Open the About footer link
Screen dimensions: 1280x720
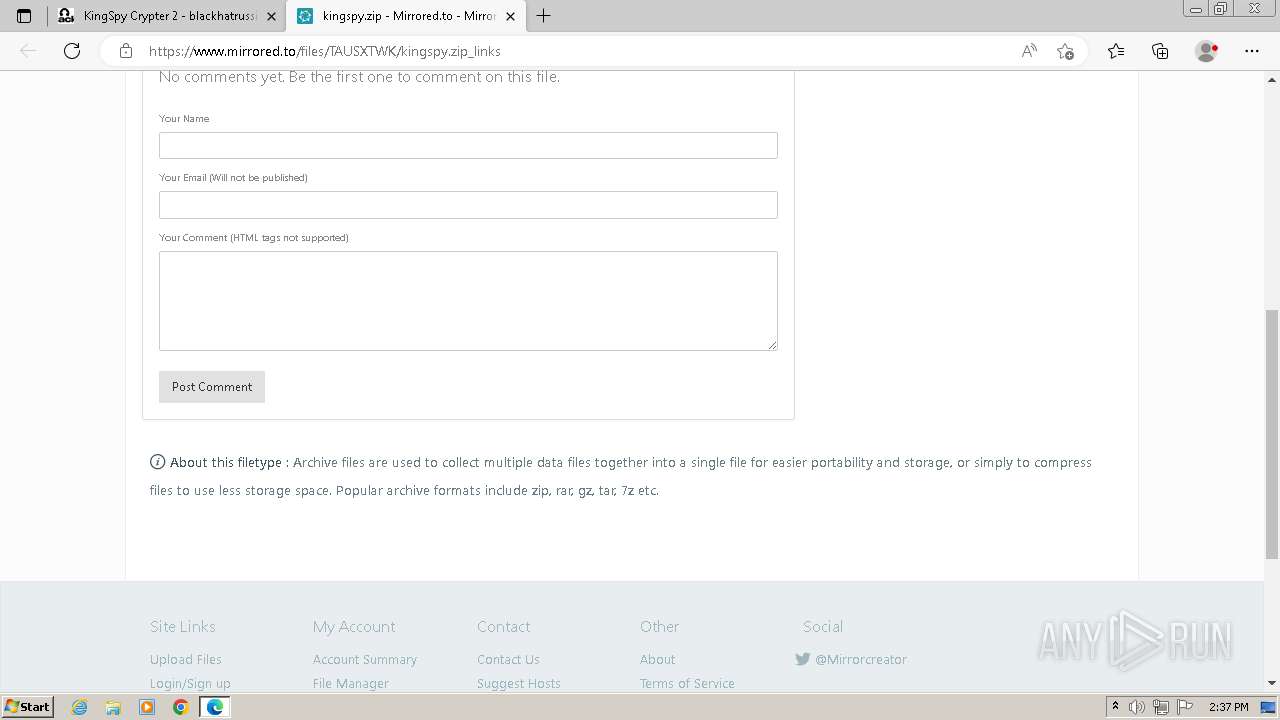point(658,659)
